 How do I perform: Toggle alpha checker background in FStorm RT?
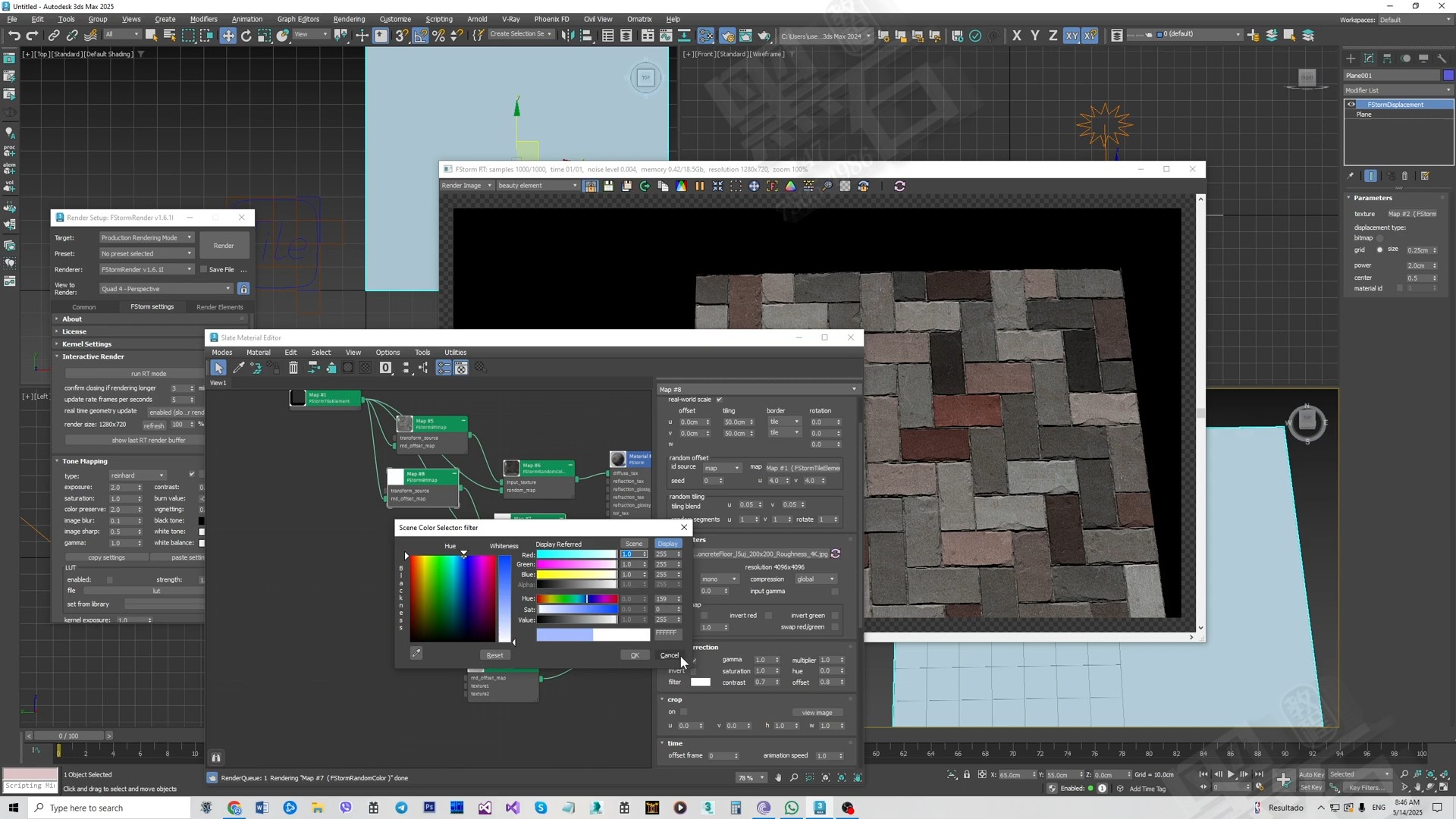click(845, 186)
